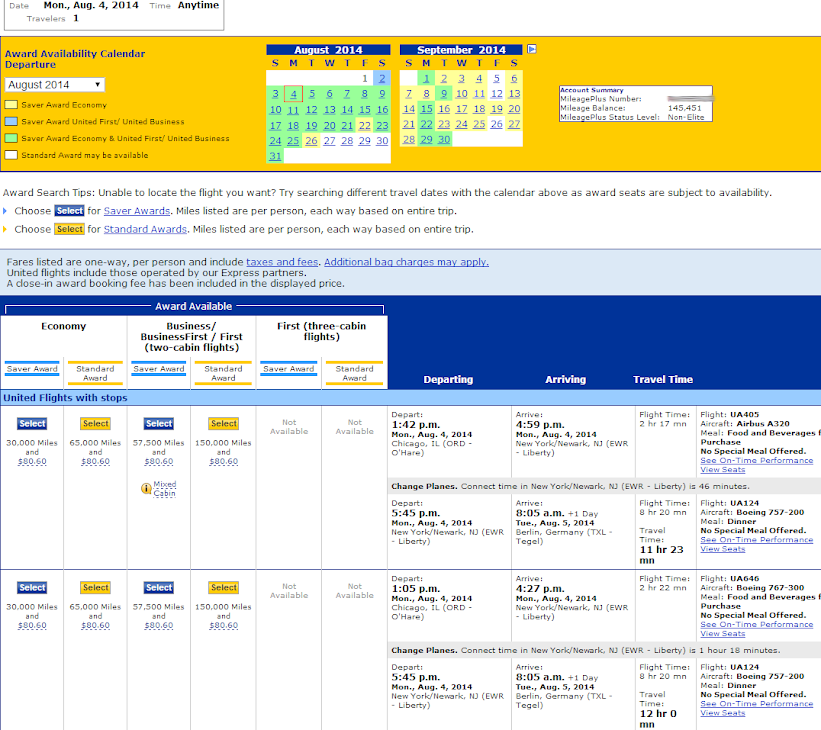Image resolution: width=821 pixels, height=730 pixels.
Task: Select Business Saver 57,500 miles for UA405
Action: click(159, 424)
